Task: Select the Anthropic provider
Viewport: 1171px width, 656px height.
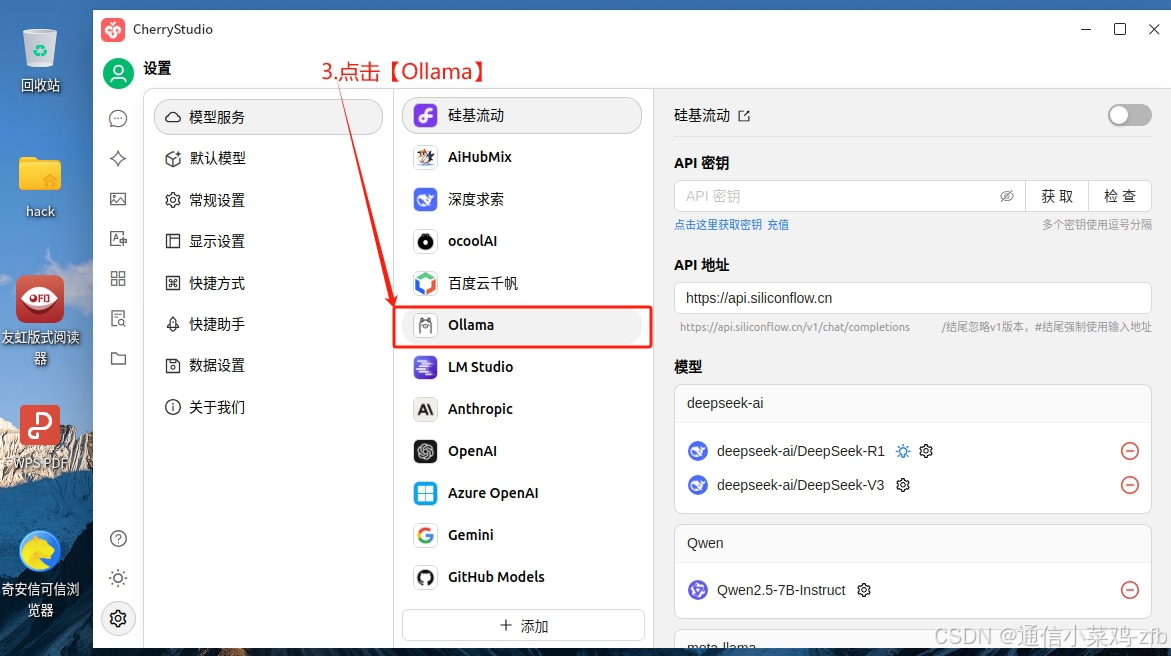Action: point(521,409)
